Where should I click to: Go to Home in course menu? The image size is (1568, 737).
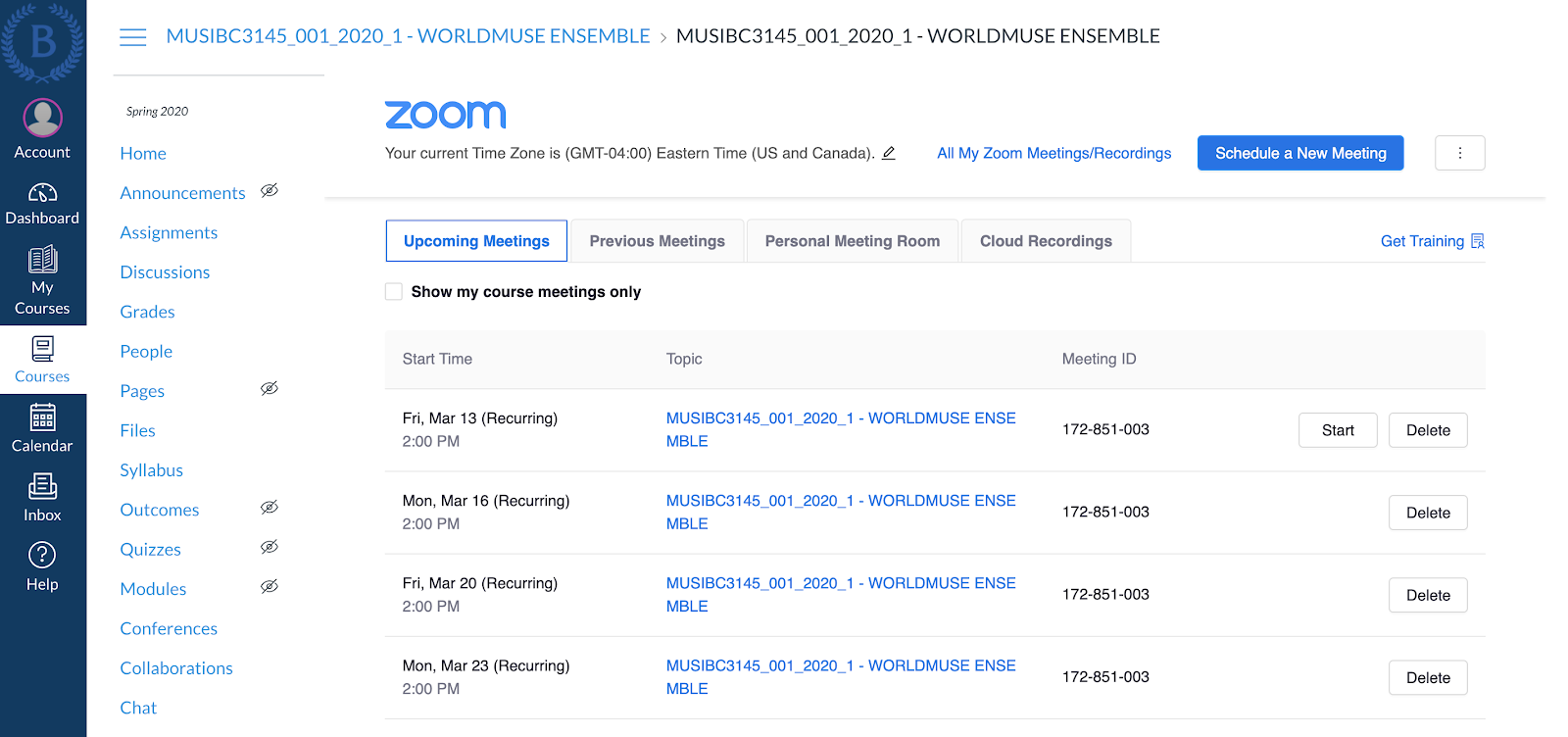[143, 153]
